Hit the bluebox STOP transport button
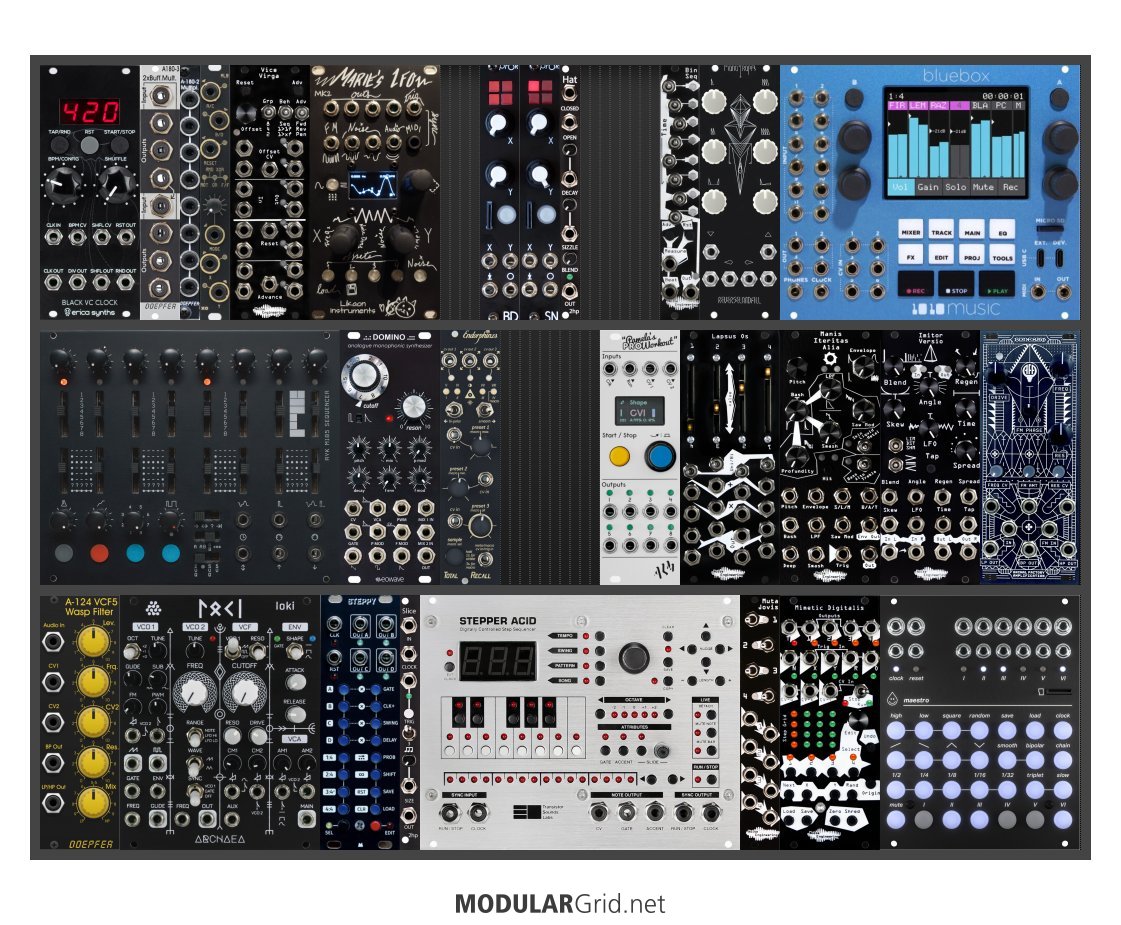The image size is (1121, 925). [x=956, y=284]
